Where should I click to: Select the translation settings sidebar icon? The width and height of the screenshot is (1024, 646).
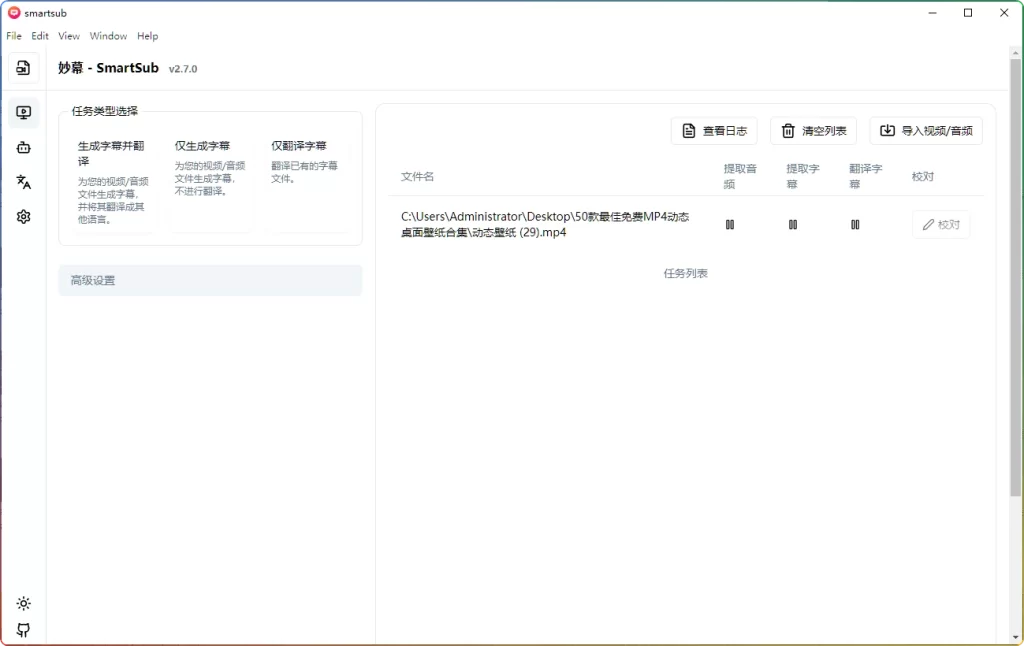point(24,182)
